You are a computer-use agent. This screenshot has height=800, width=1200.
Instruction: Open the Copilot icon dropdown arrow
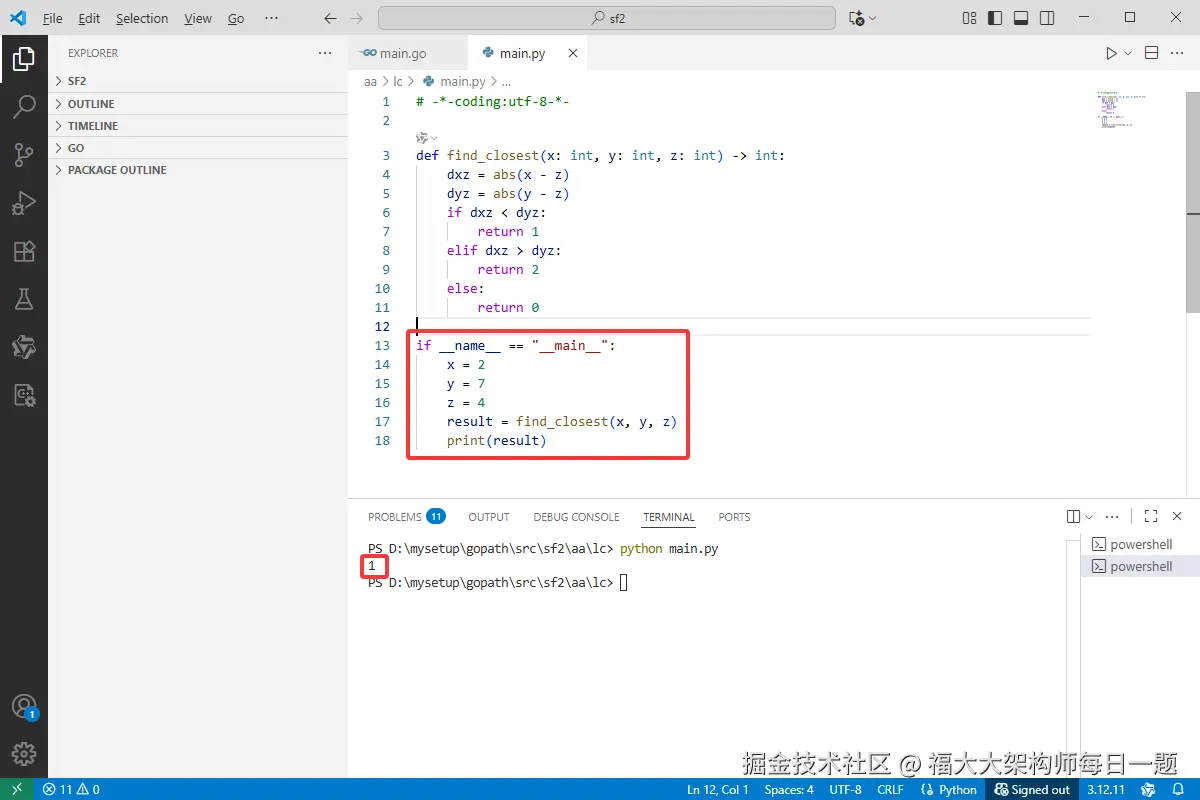coord(872,18)
